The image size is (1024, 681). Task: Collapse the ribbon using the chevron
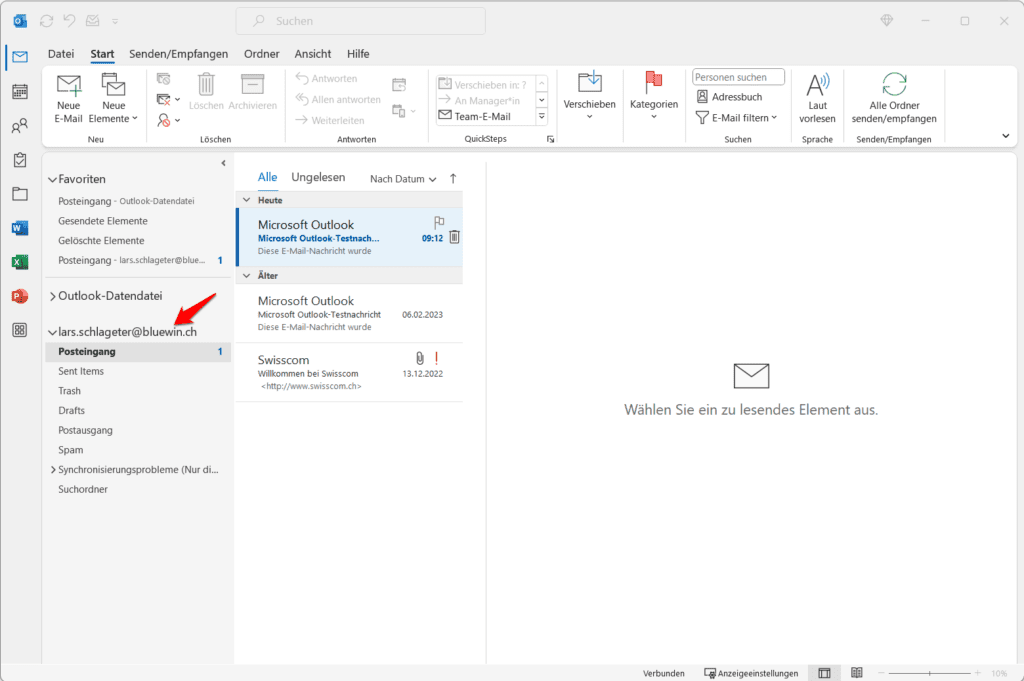1006,136
